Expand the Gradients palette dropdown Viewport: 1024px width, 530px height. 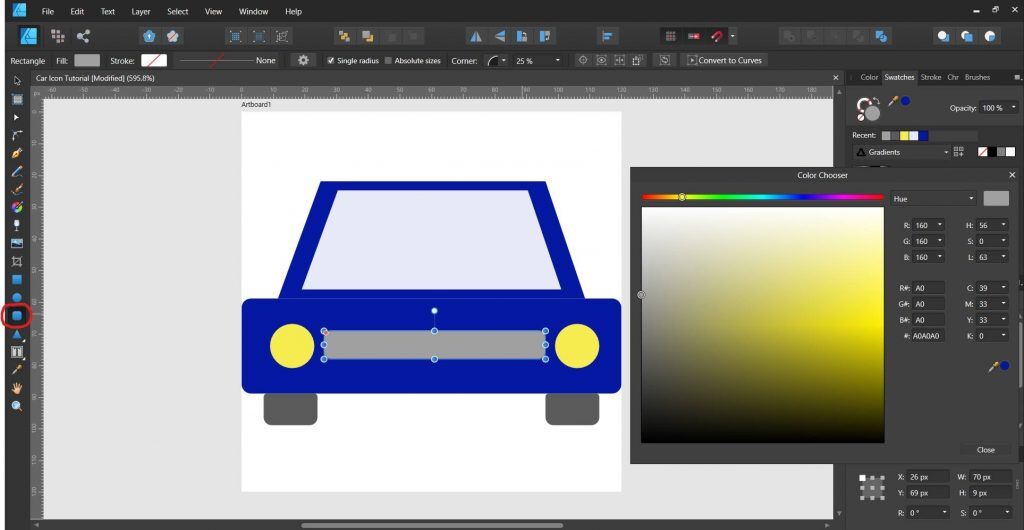[x=901, y=152]
